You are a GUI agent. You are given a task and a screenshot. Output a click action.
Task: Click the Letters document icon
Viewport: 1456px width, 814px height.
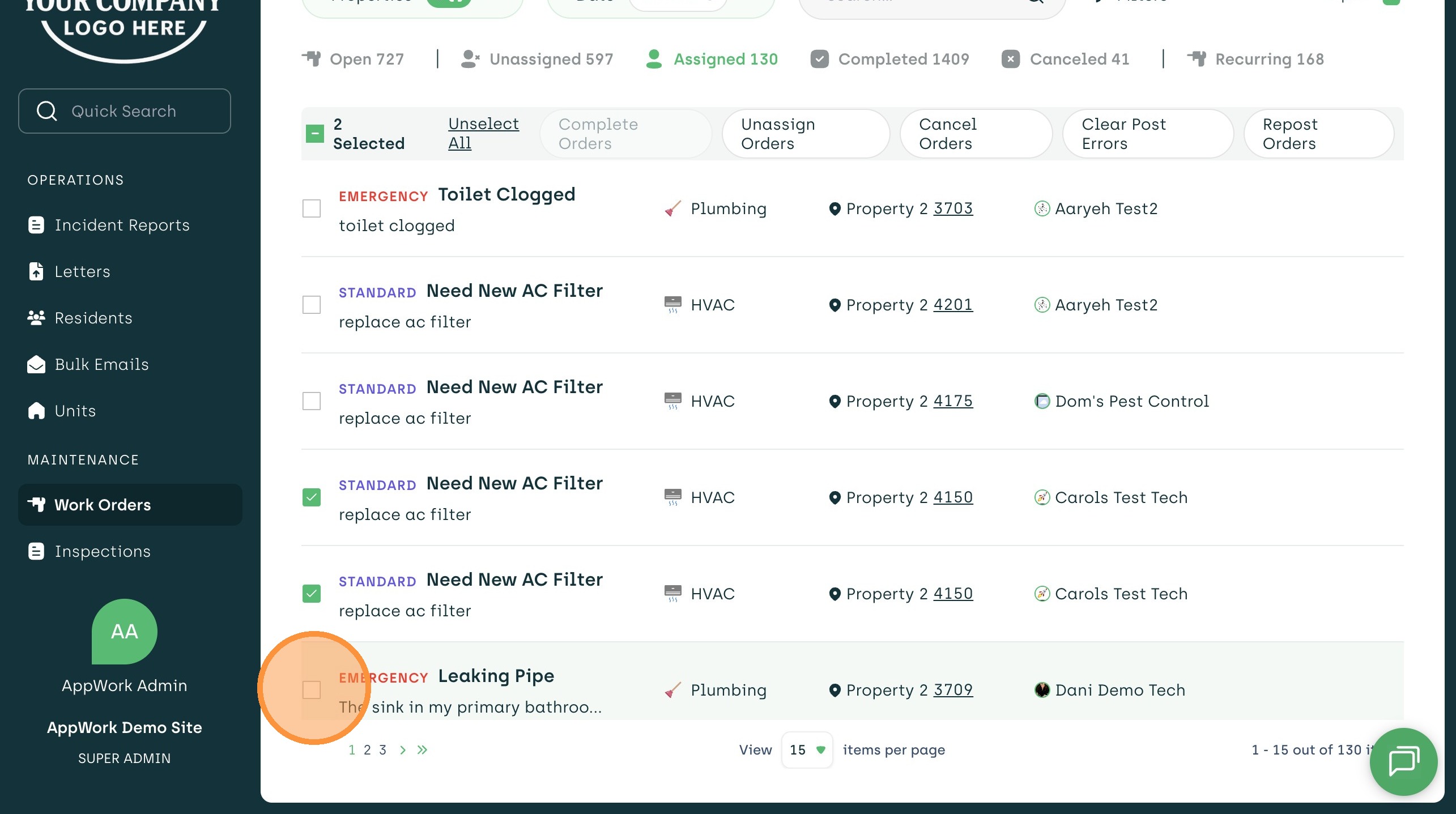coord(36,271)
